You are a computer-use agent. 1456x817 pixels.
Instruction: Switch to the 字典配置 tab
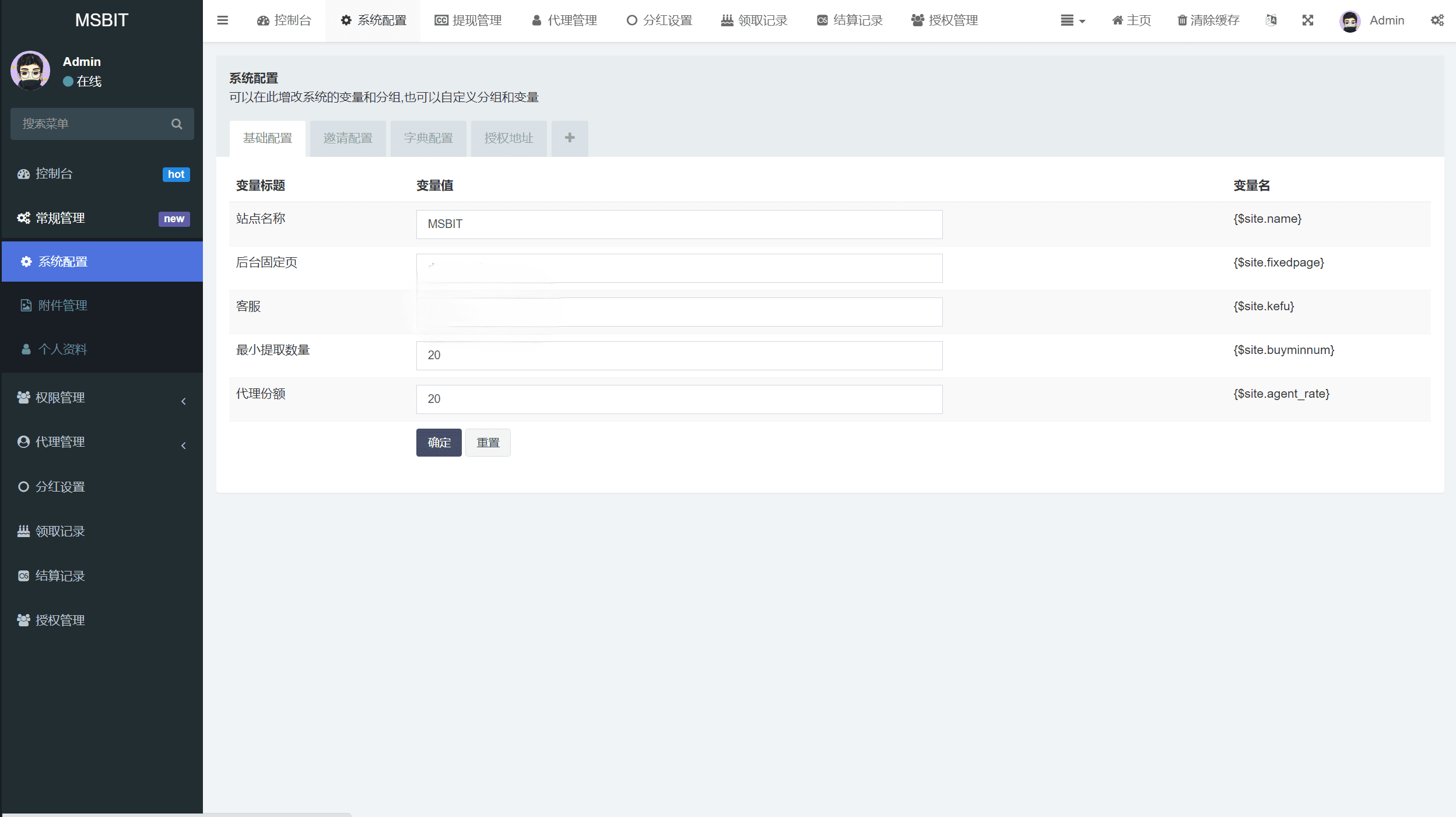428,138
